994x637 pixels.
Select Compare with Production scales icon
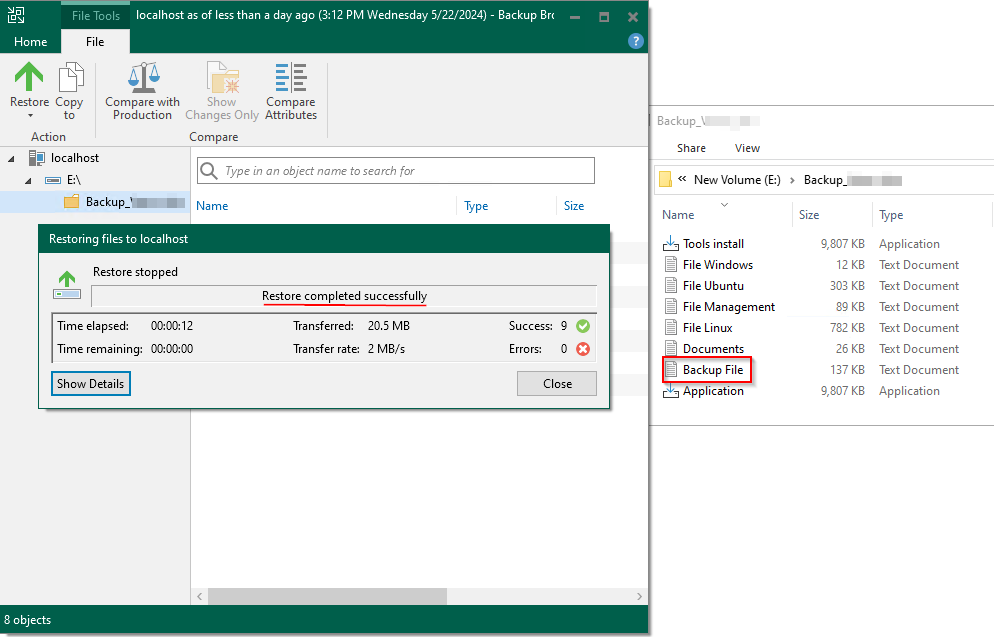tap(143, 78)
